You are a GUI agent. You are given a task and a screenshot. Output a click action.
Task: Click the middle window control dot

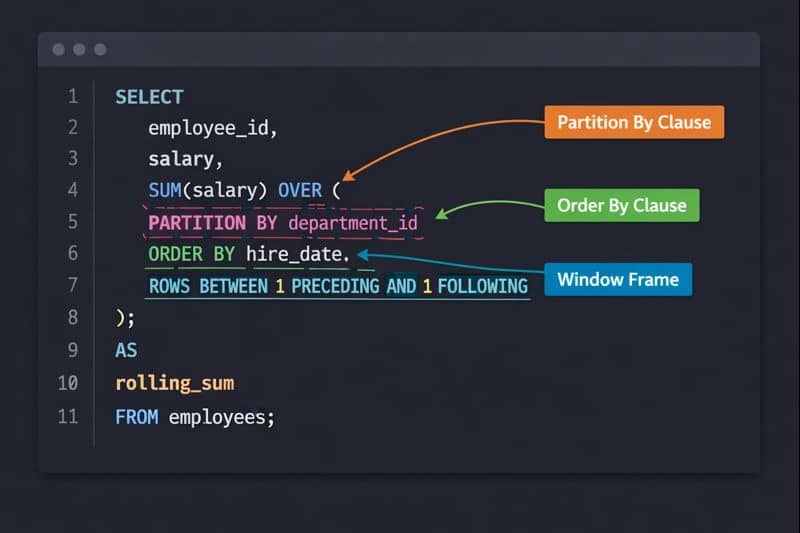pyautogui.click(x=79, y=49)
